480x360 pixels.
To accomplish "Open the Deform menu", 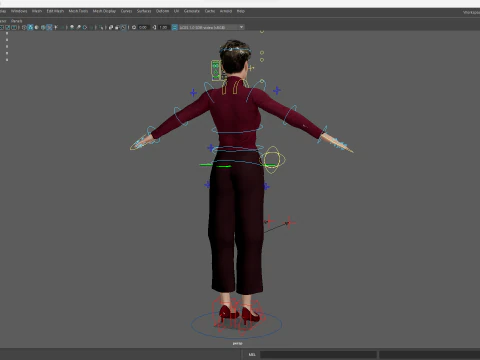I will click(x=163, y=11).
